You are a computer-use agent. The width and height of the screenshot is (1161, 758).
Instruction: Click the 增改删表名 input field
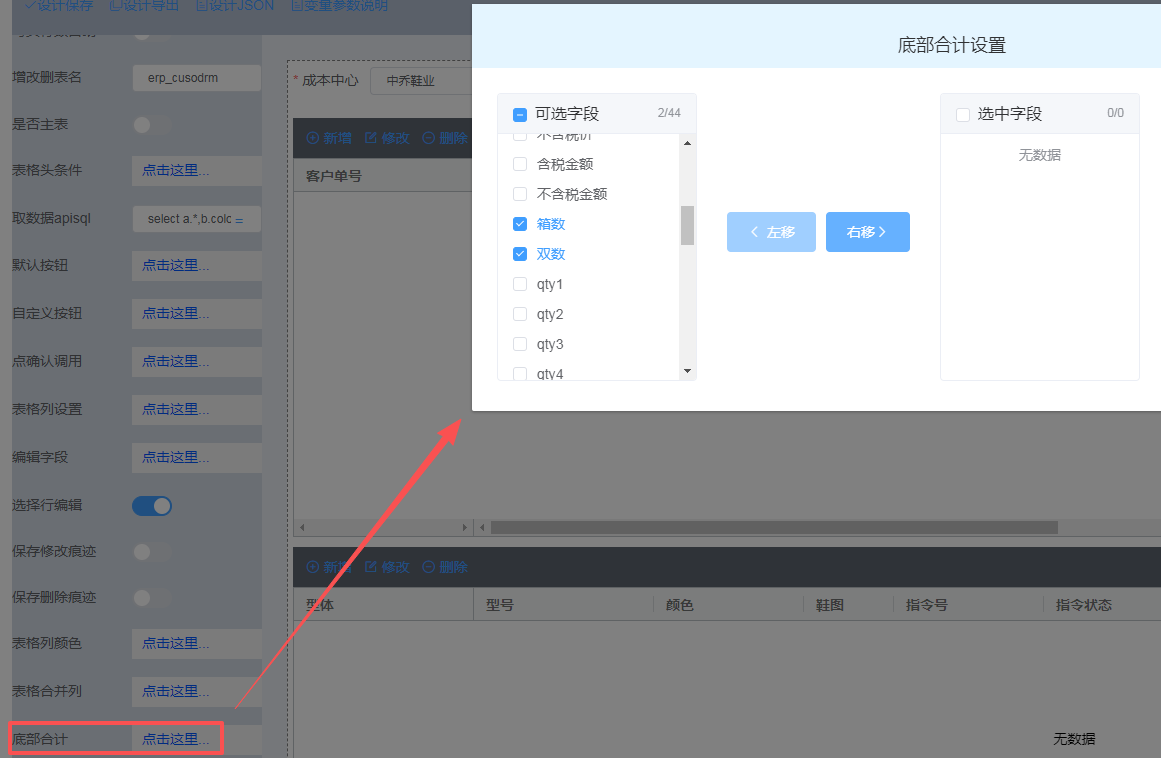click(x=196, y=78)
